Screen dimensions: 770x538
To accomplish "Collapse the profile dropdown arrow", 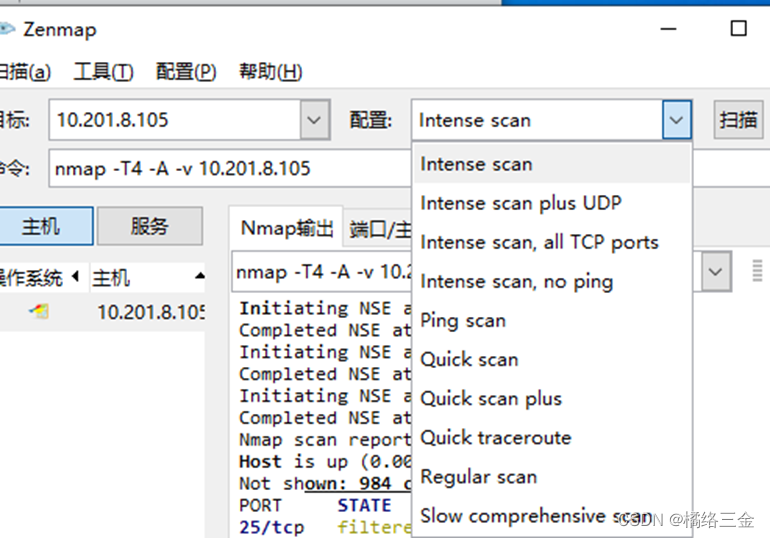I will (x=677, y=120).
